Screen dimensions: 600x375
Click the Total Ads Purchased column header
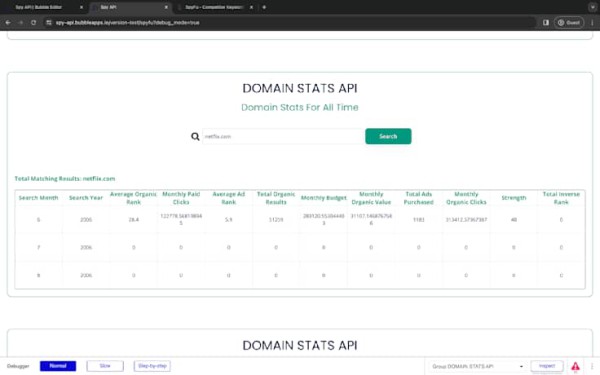pyautogui.click(x=419, y=198)
